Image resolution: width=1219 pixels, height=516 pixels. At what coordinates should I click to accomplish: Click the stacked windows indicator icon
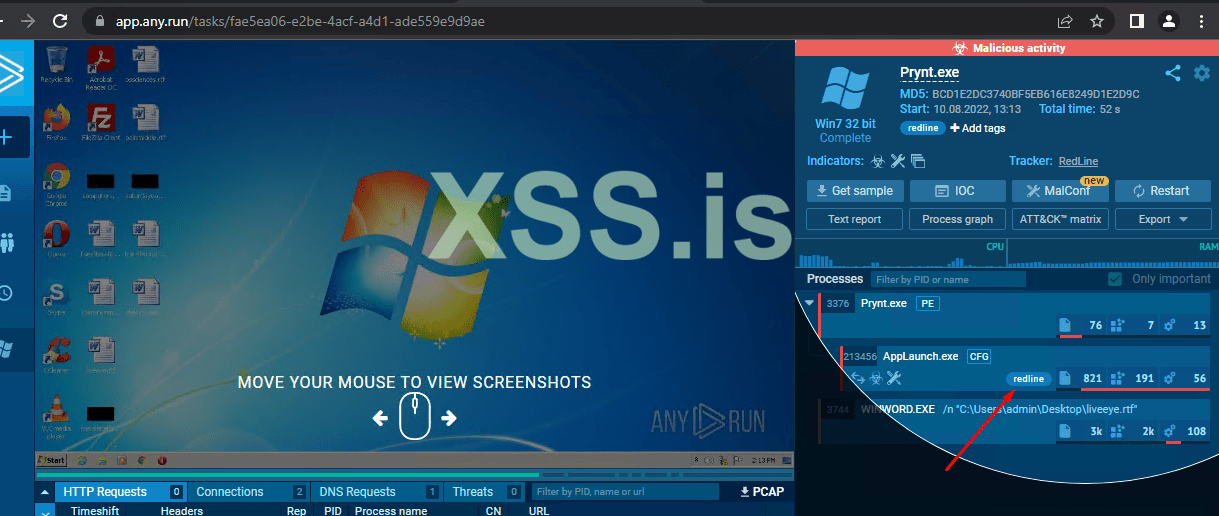[x=918, y=161]
